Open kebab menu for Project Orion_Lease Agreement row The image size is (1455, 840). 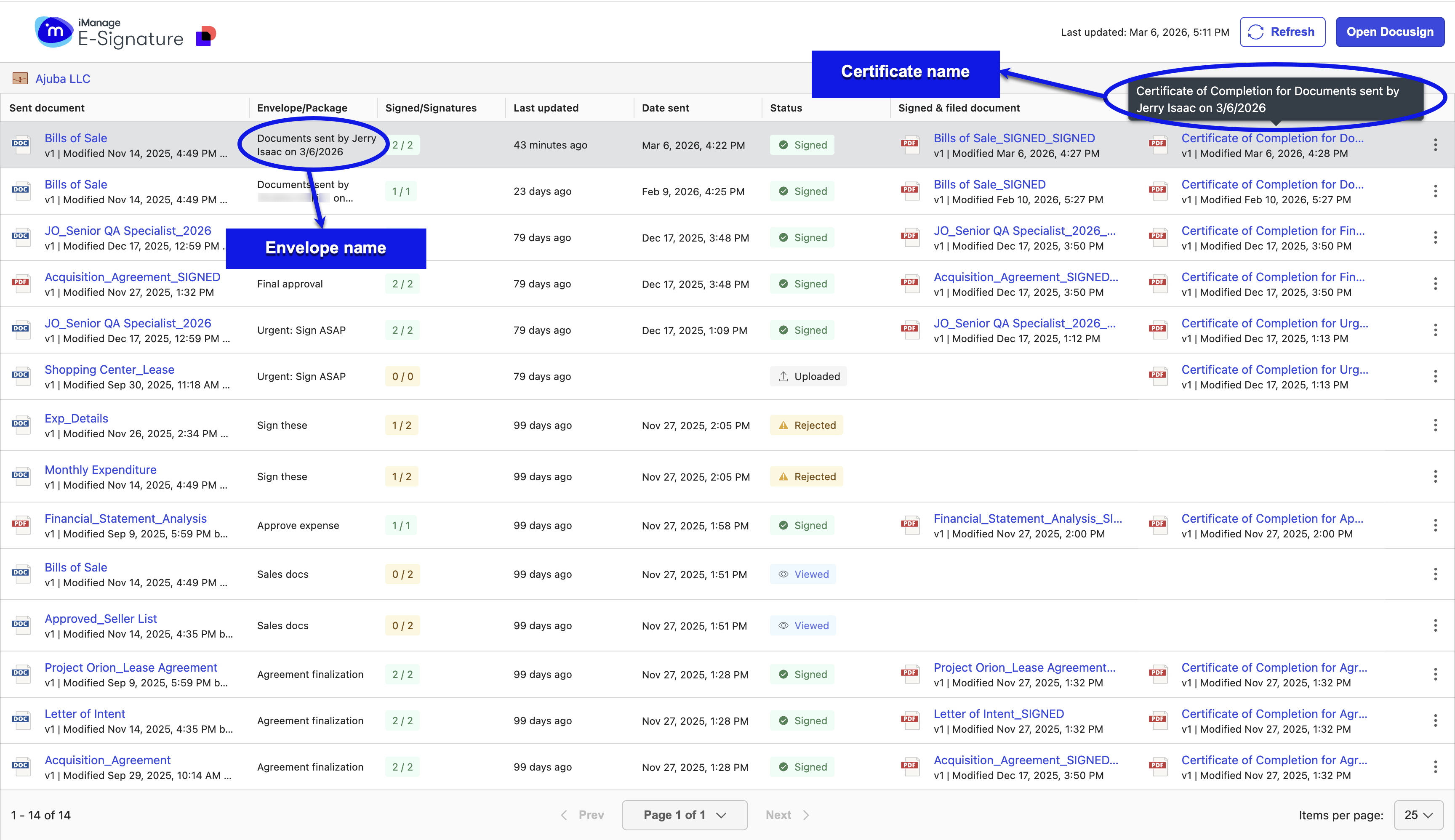(x=1435, y=674)
